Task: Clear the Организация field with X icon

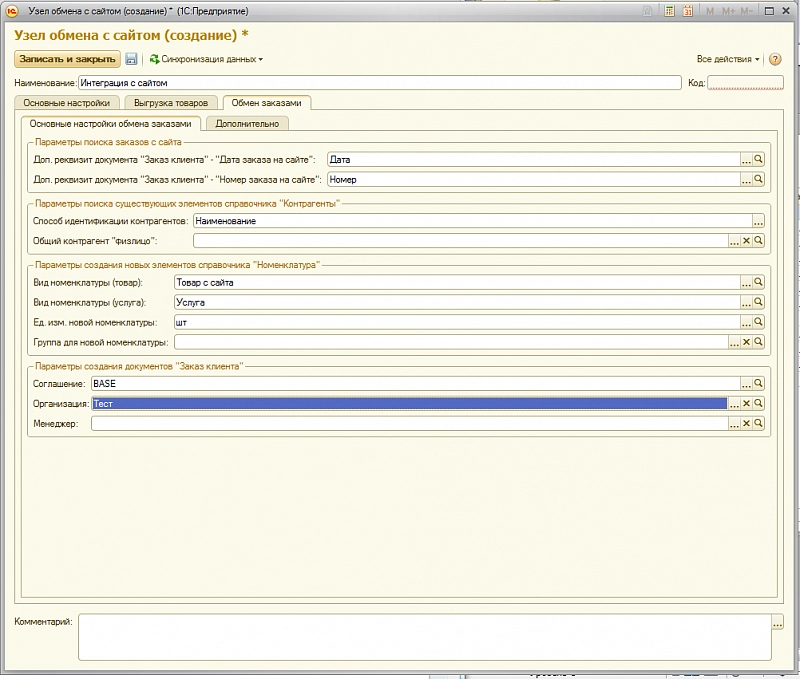Action: tap(746, 403)
